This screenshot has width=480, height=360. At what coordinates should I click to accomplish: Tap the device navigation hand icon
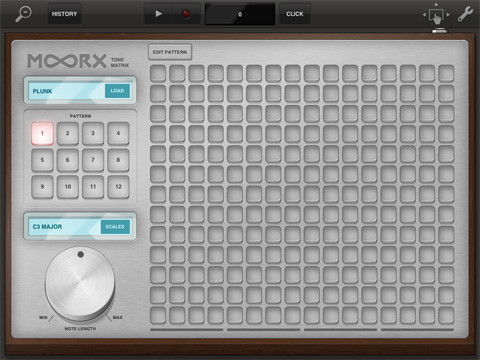(436, 15)
